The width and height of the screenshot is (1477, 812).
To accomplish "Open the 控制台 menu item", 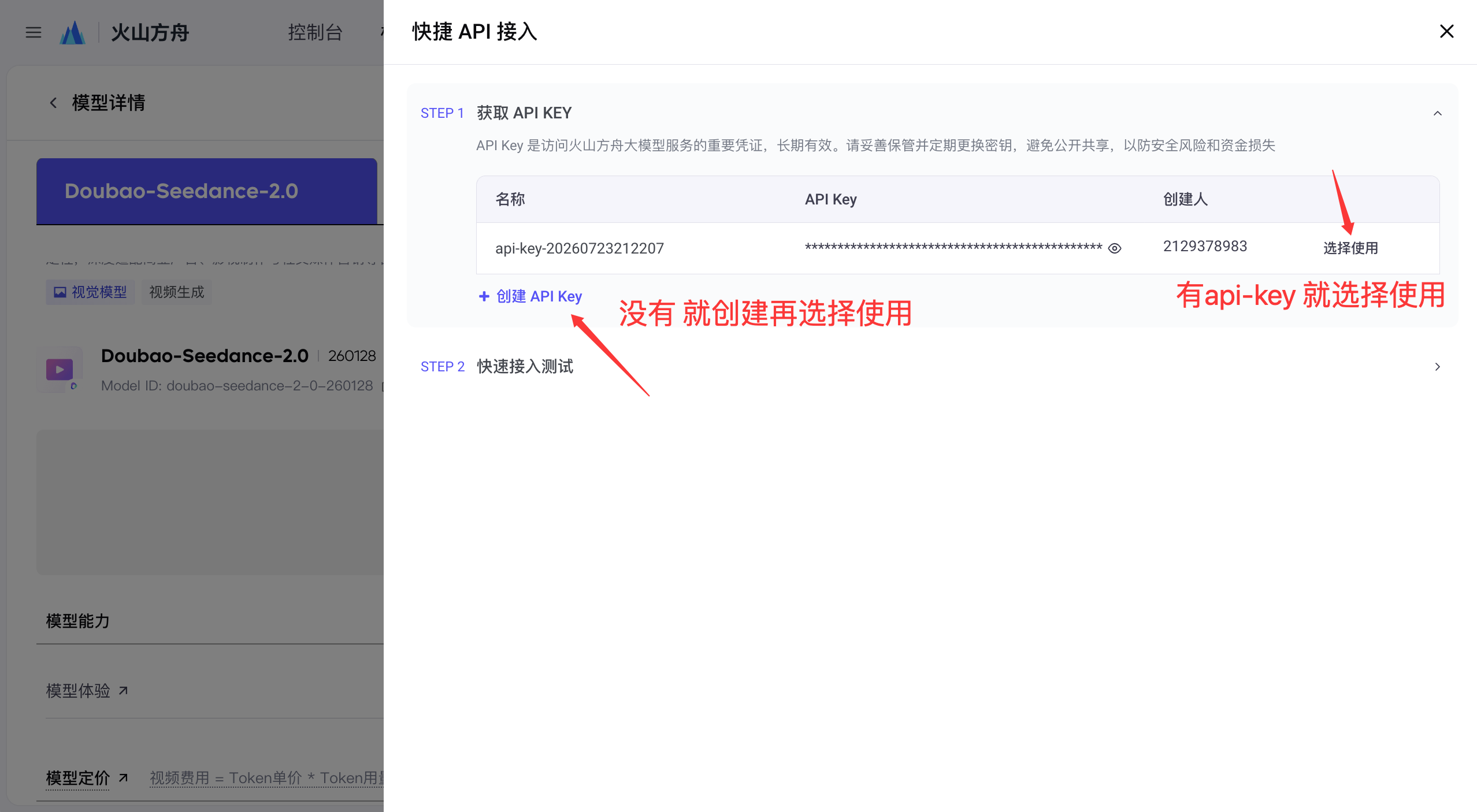I will [315, 32].
